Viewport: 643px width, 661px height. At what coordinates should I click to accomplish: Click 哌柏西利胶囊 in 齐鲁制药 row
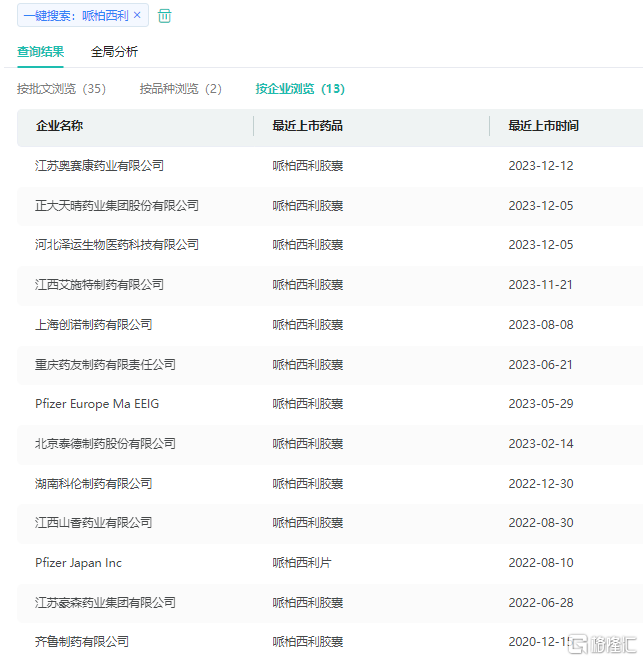coord(308,642)
